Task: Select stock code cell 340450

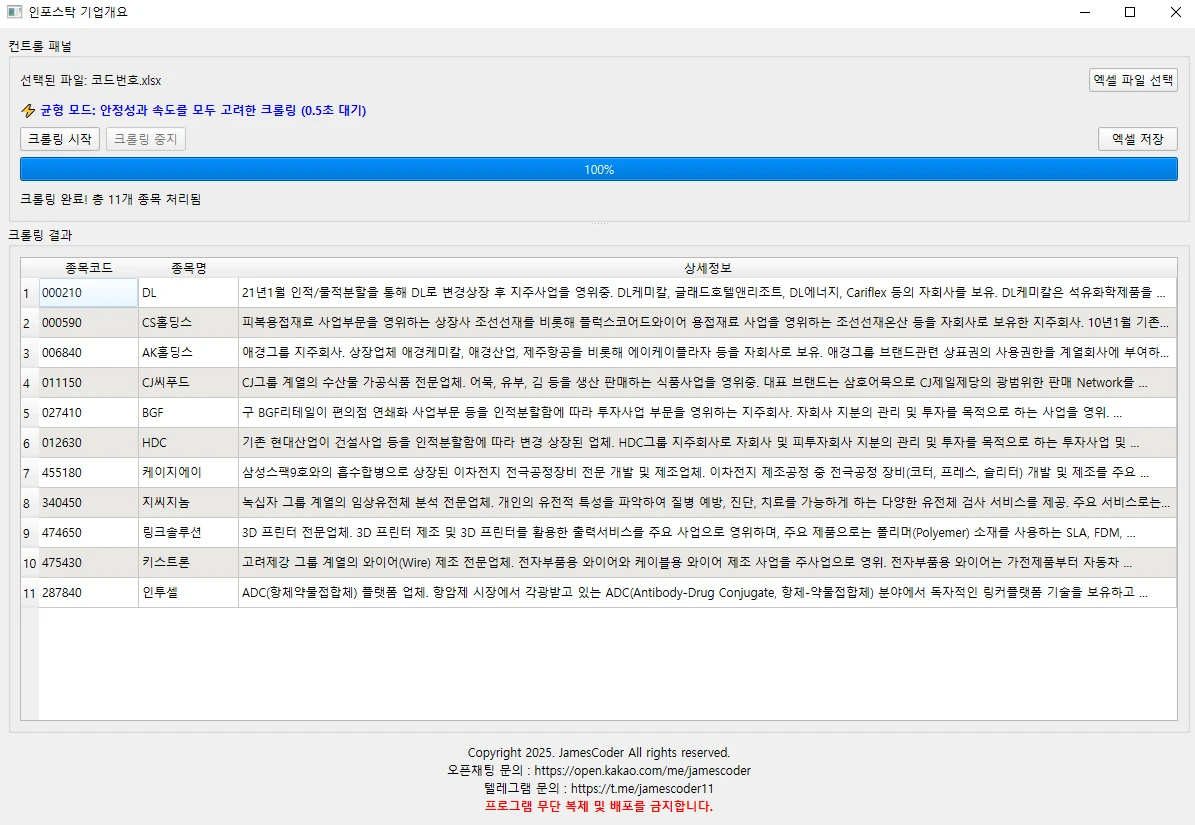Action: point(88,503)
